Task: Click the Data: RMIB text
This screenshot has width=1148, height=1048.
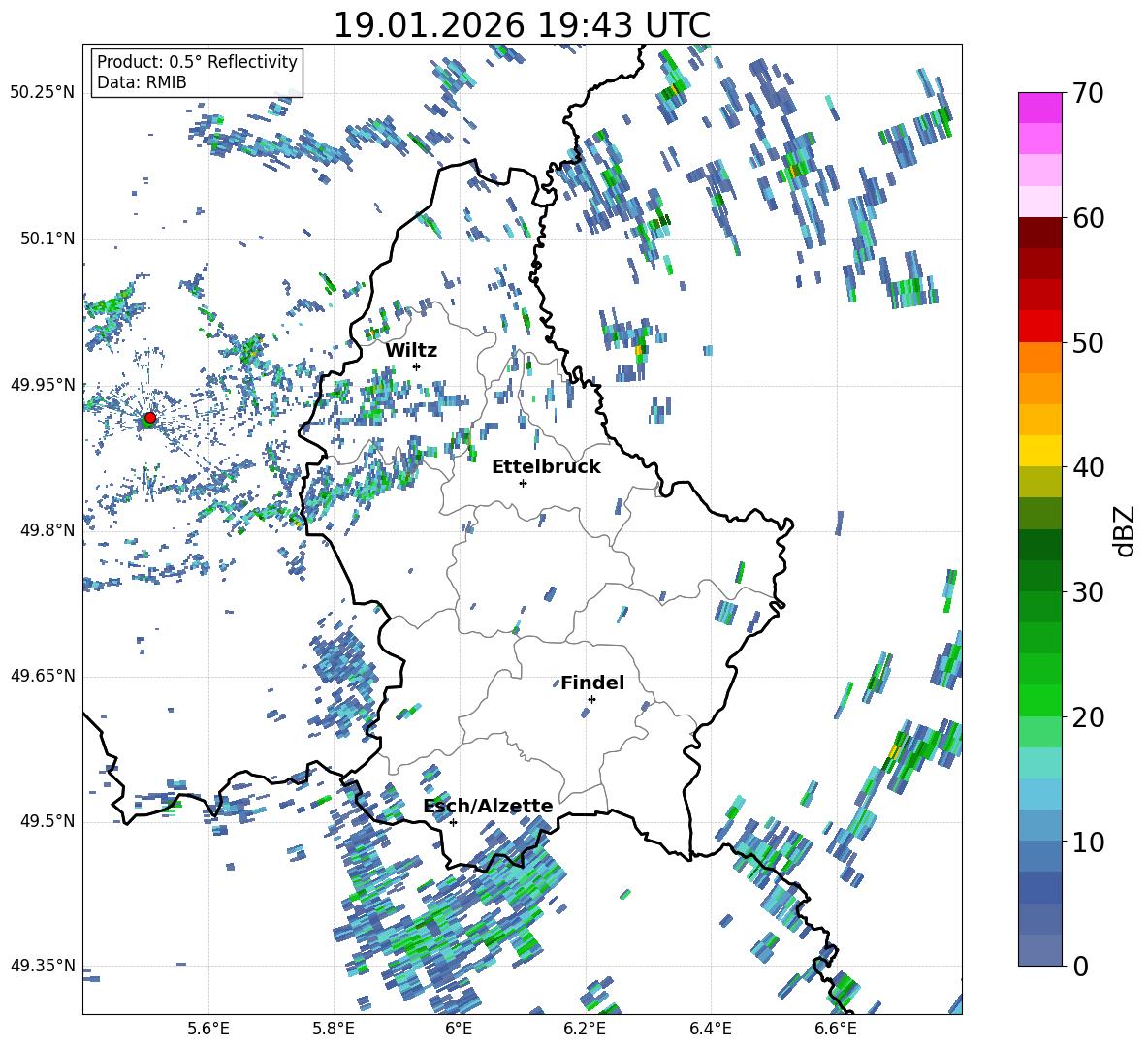Action: [x=142, y=82]
